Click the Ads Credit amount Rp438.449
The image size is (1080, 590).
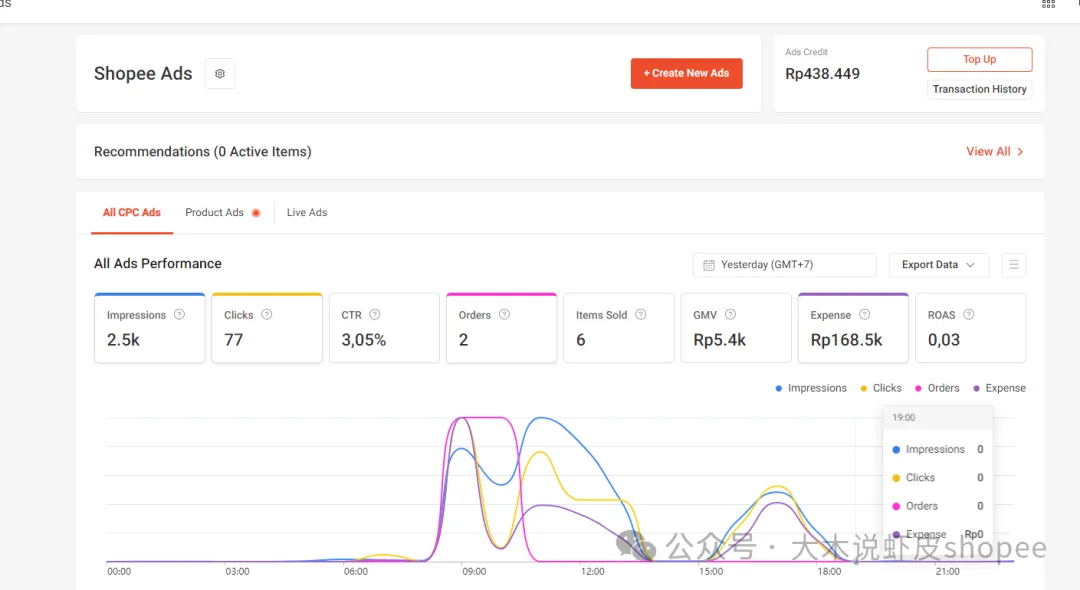coord(822,74)
